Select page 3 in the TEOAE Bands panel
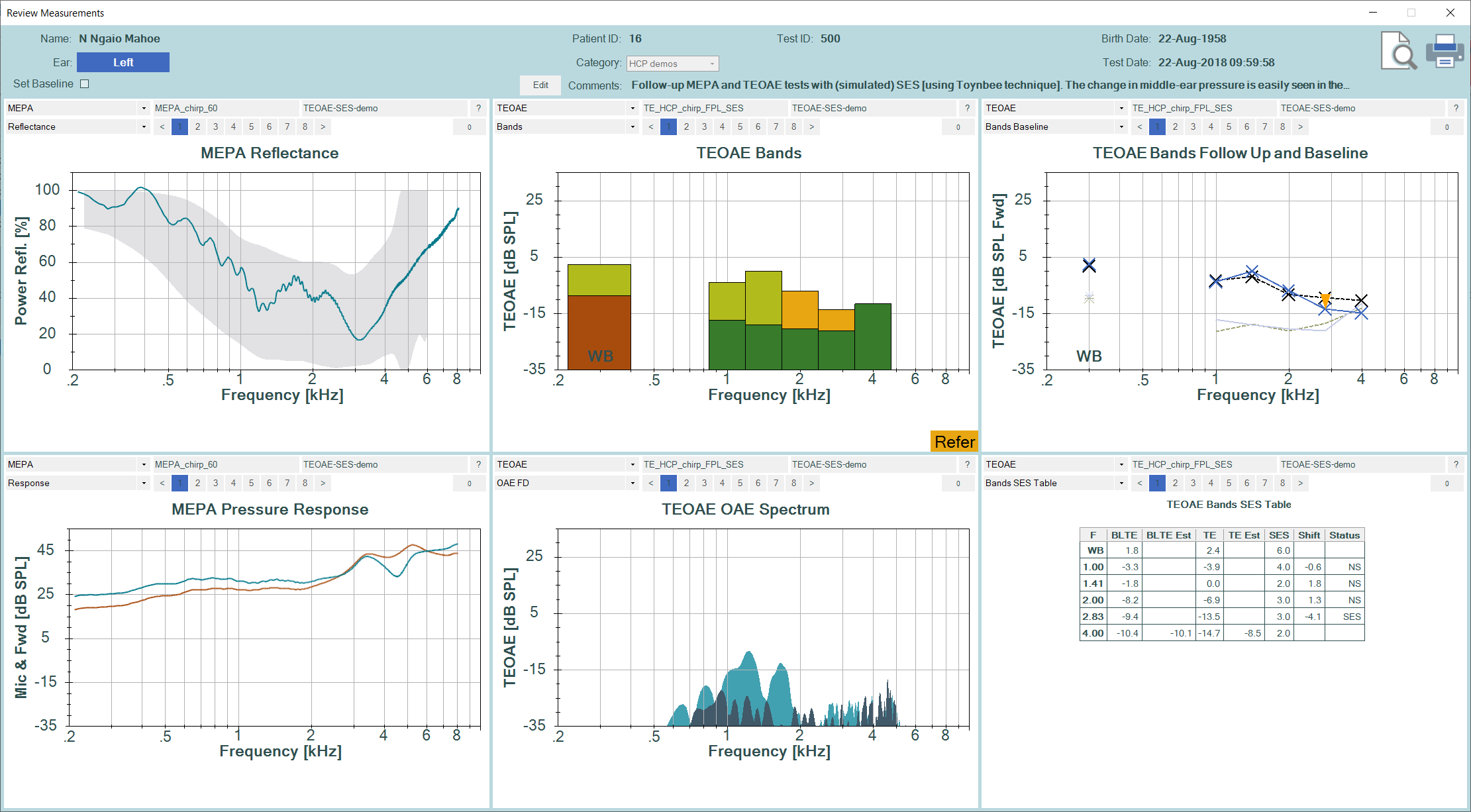The image size is (1471, 812). tap(704, 127)
